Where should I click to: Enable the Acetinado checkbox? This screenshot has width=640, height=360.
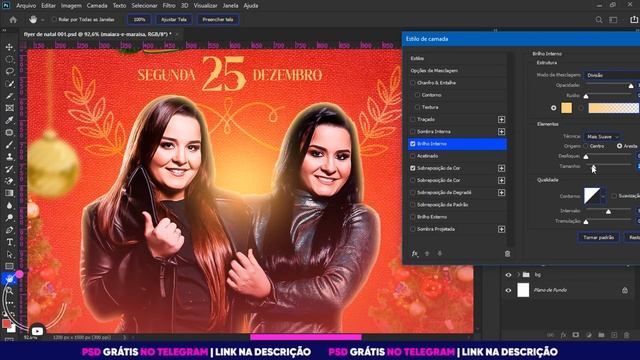pos(413,156)
